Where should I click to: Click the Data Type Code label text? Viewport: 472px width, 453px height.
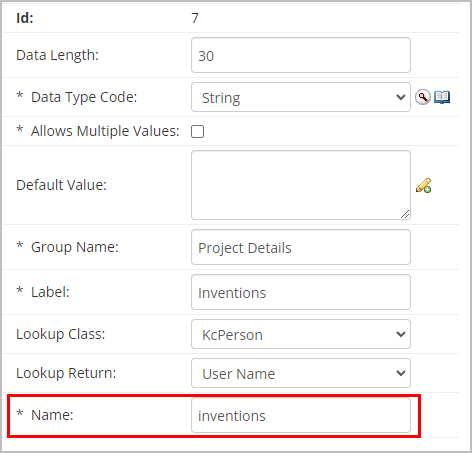(x=84, y=97)
